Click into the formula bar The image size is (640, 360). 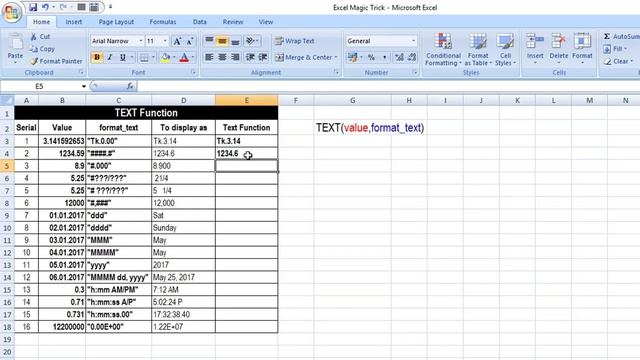388,86
